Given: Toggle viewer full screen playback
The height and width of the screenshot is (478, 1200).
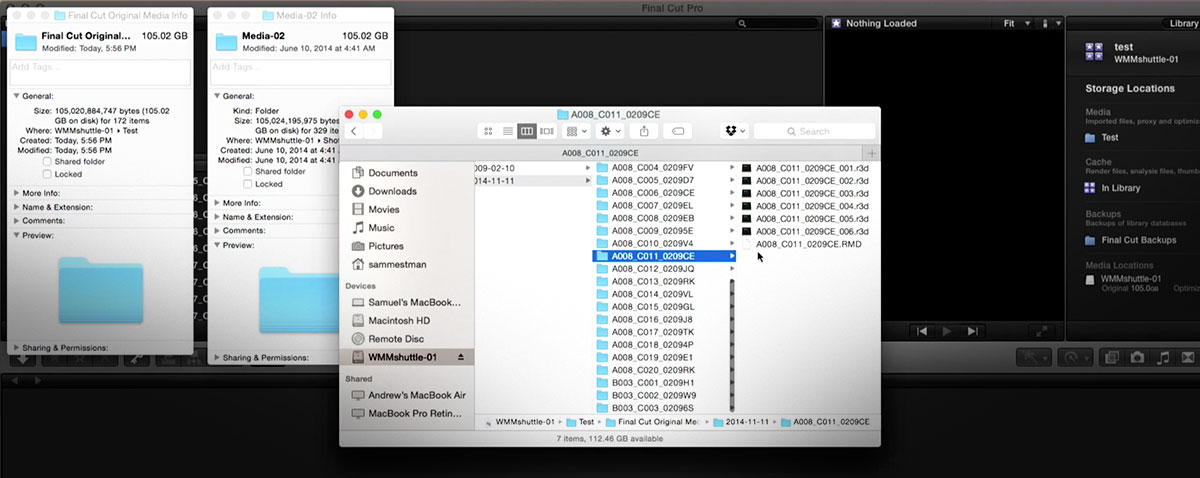Looking at the screenshot, I should click(1041, 331).
